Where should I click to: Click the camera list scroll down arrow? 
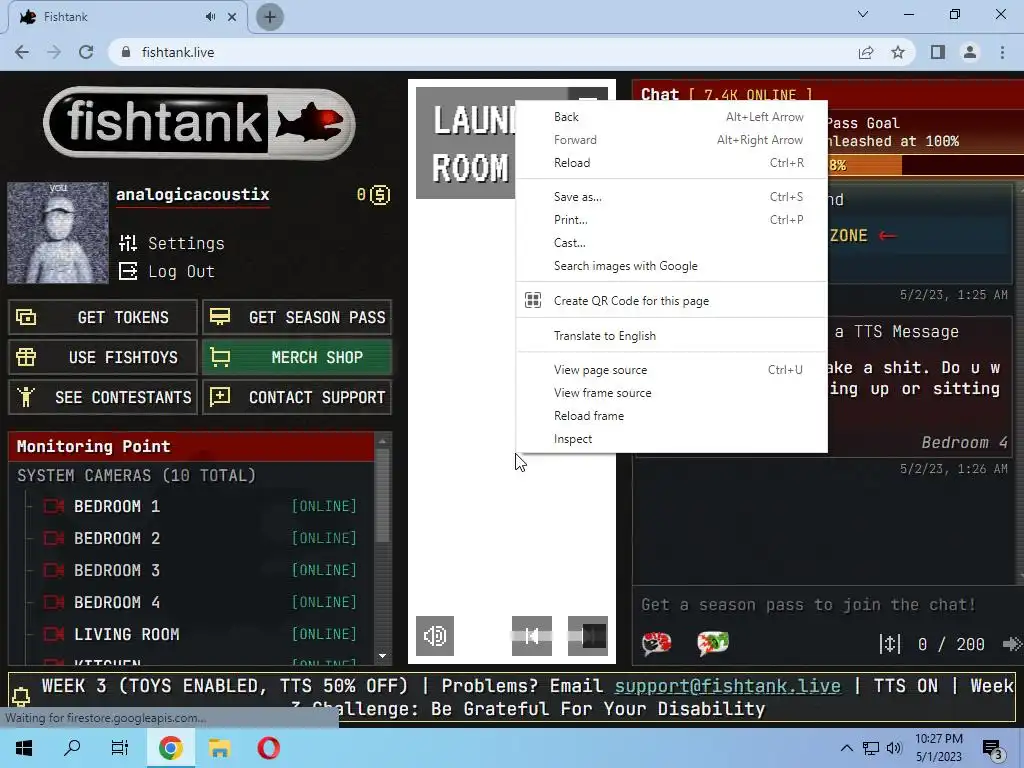click(383, 656)
